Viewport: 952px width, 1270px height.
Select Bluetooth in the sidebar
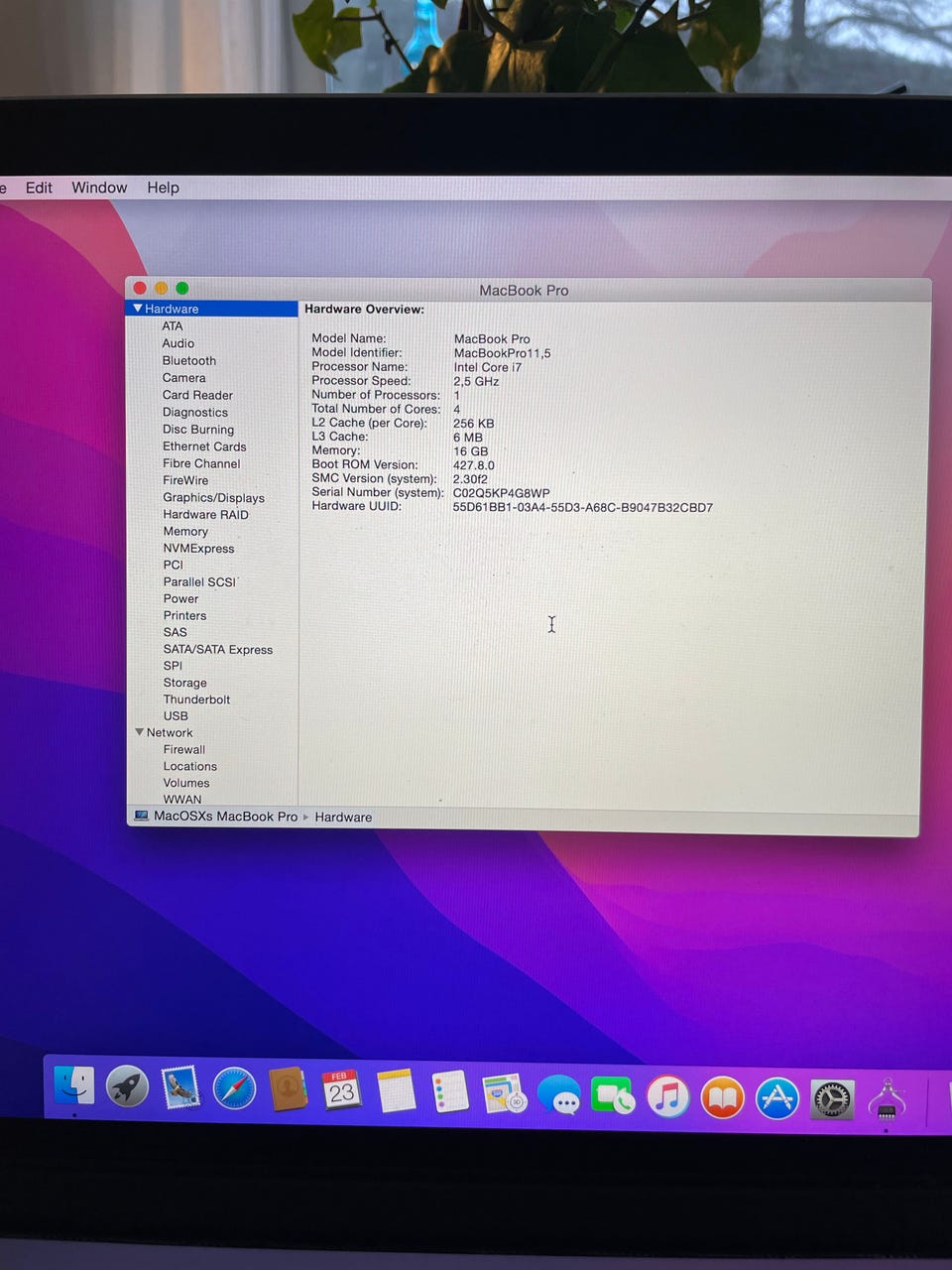(x=188, y=361)
